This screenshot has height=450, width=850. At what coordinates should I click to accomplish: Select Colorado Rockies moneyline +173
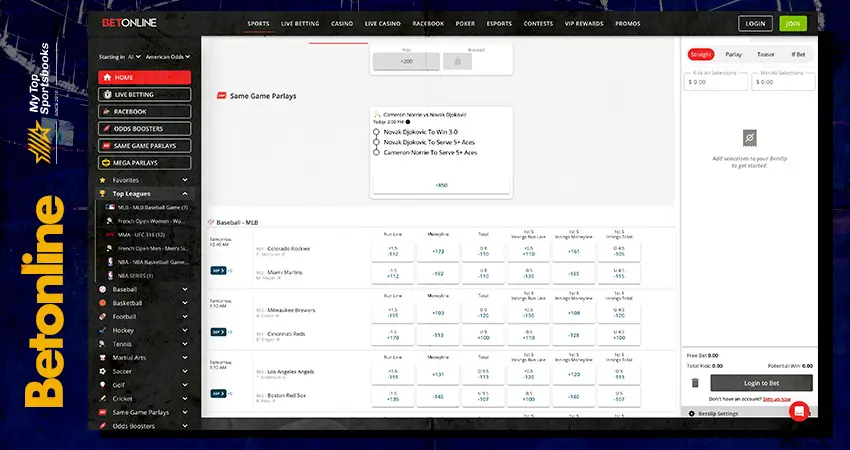pos(438,252)
